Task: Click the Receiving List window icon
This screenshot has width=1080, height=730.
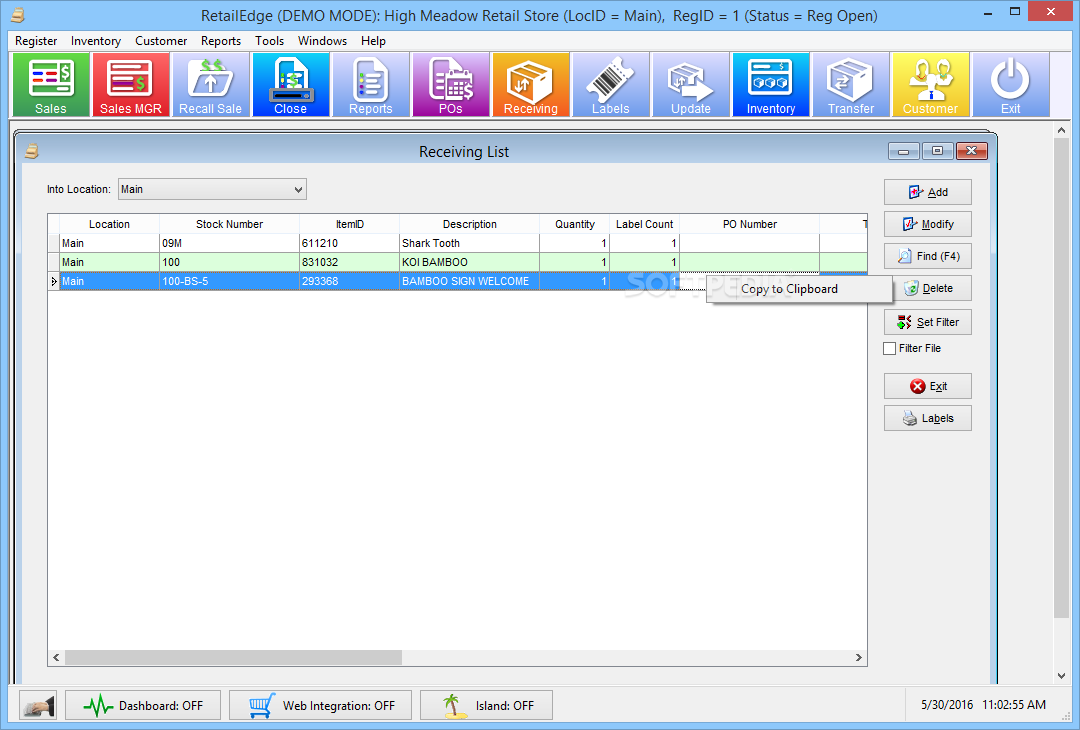Action: [32, 151]
